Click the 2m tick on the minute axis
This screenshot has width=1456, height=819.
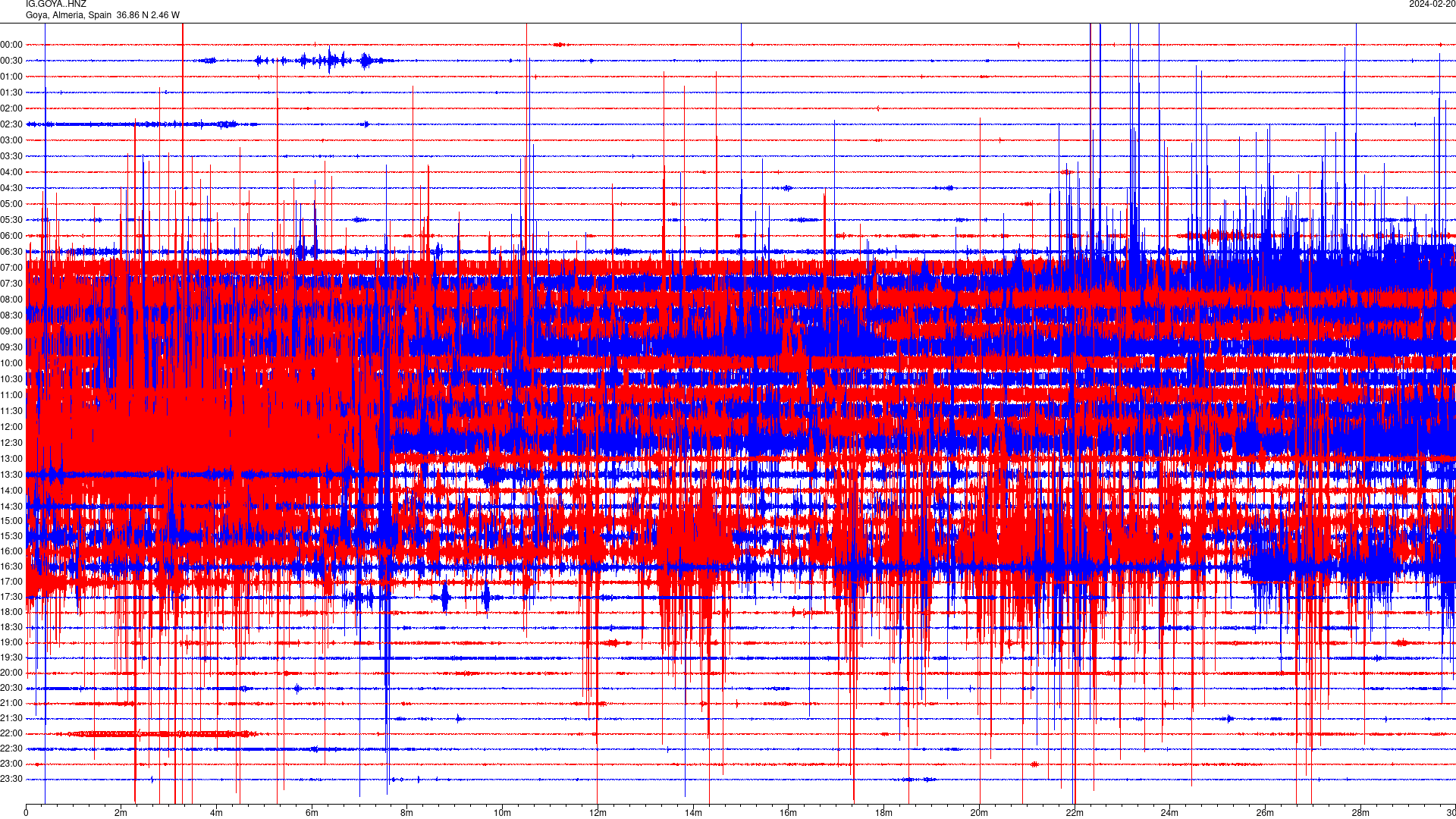click(x=121, y=813)
